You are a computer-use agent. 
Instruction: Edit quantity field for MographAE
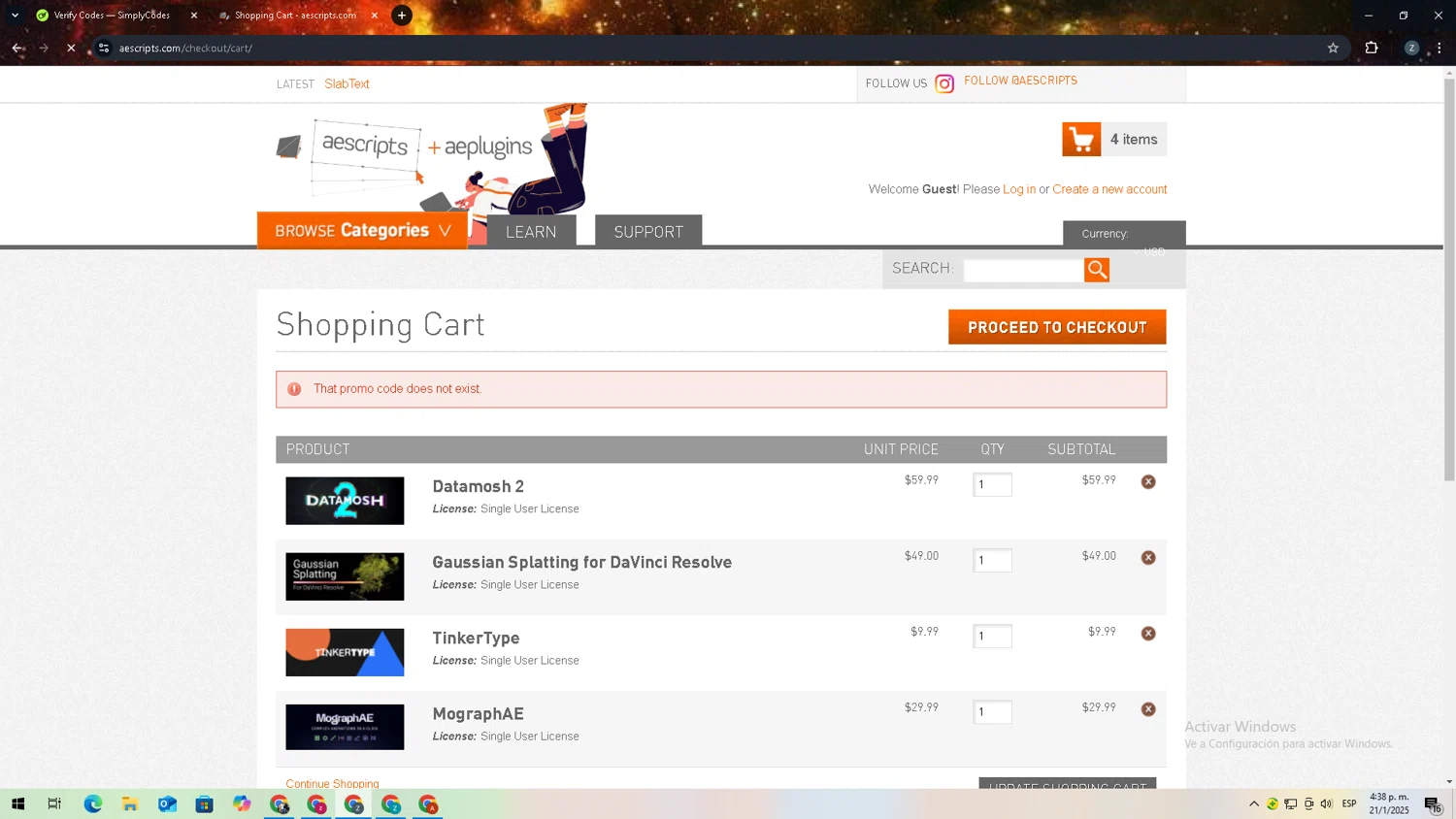click(x=992, y=711)
